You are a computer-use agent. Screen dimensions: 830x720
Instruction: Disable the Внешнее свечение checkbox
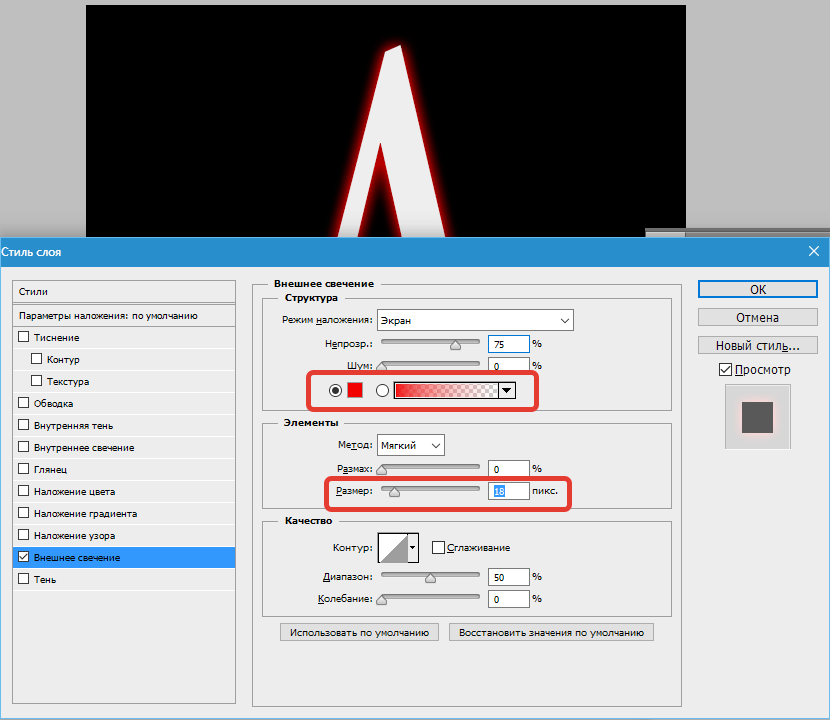(x=24, y=558)
